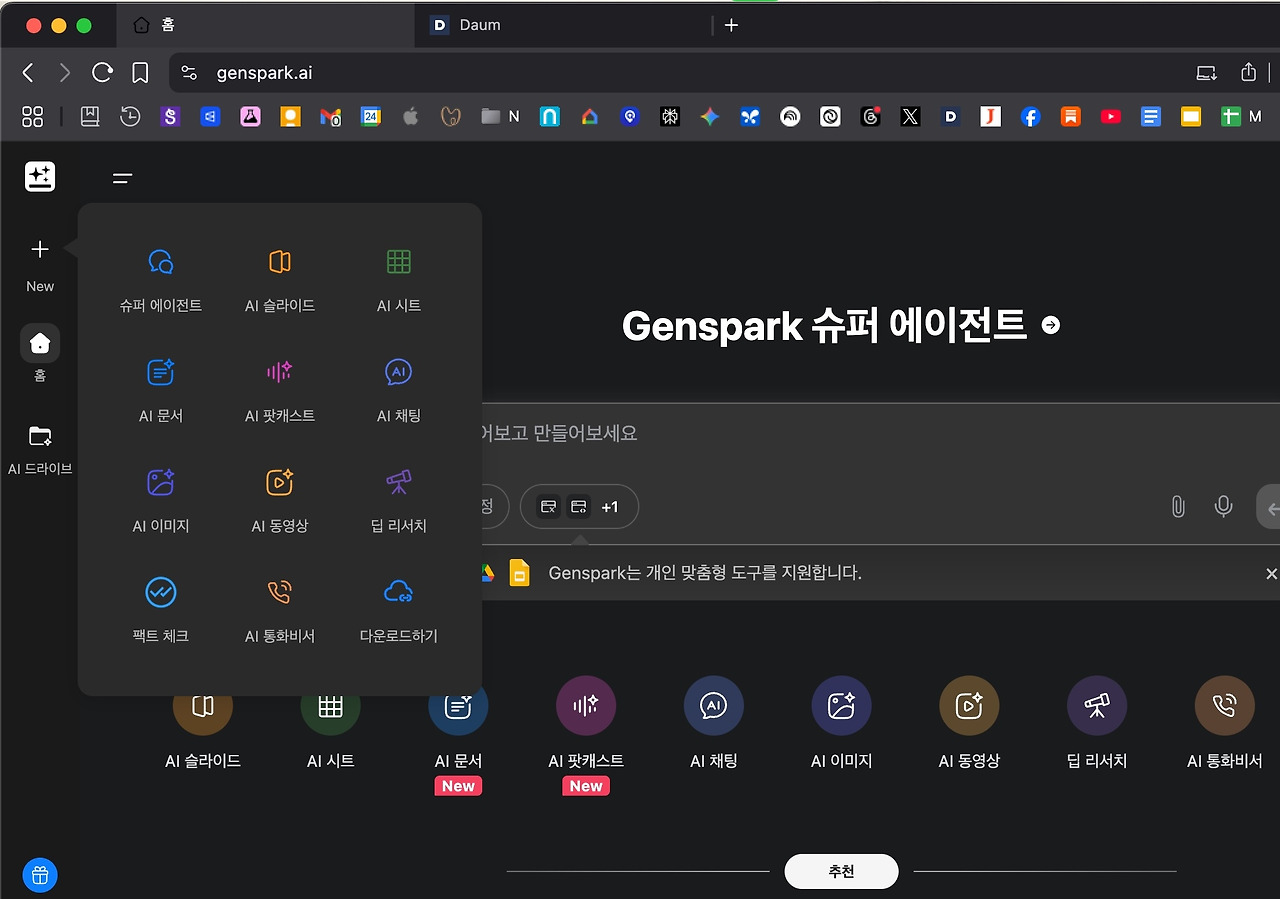Image resolution: width=1280 pixels, height=899 pixels.
Task: Choose 딥 리서치 telescope icon in popup
Action: pyautogui.click(x=399, y=483)
